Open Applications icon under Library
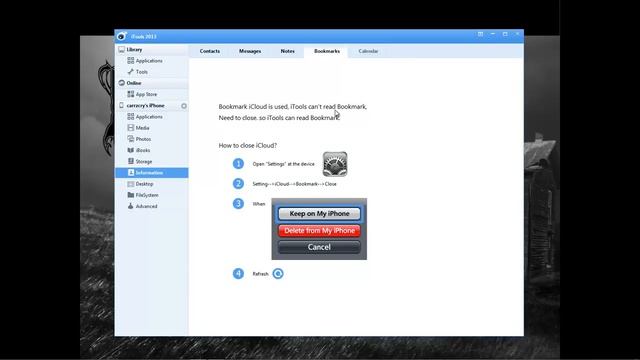Viewport: 640px width, 360px height. 131,60
